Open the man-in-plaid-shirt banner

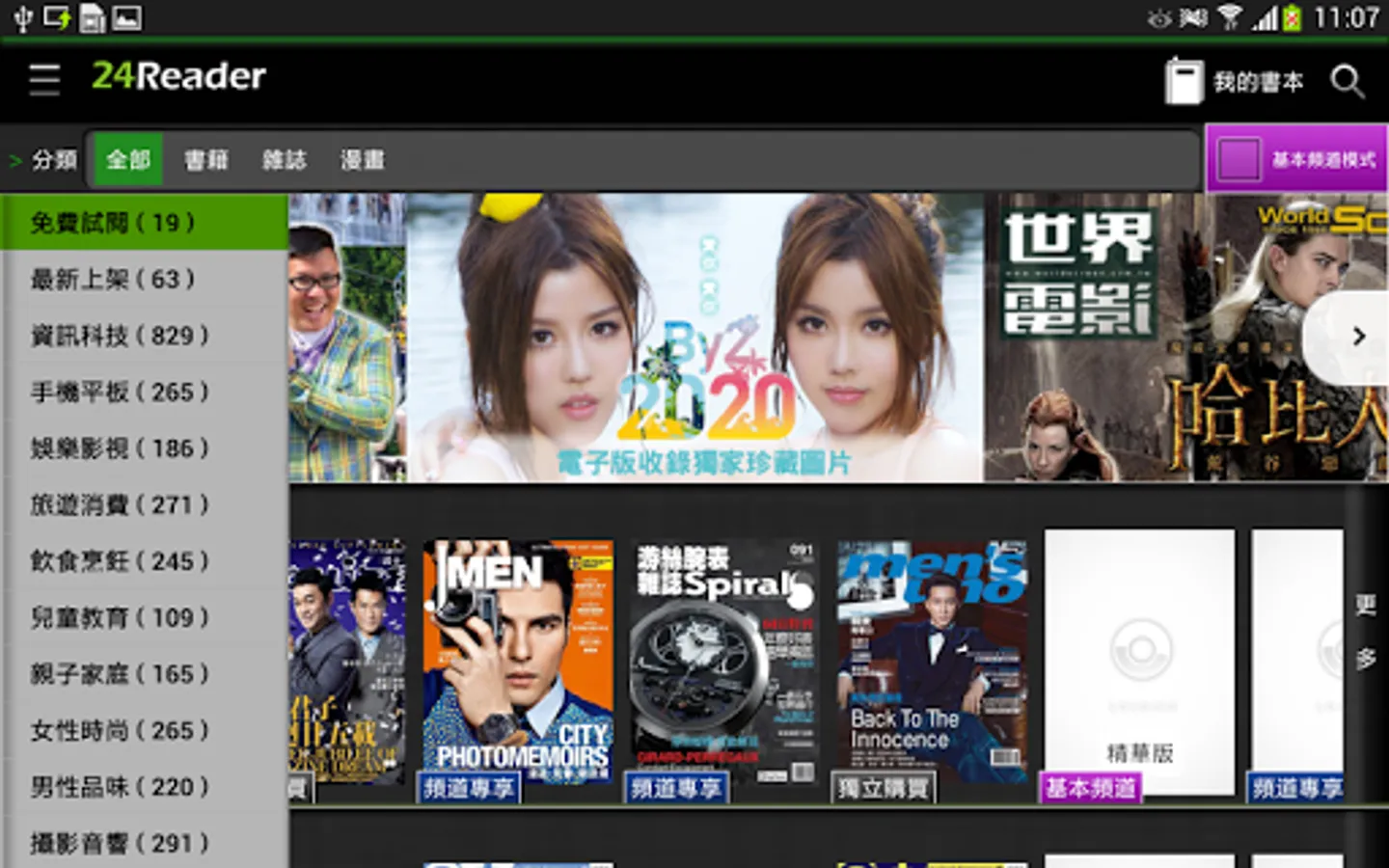click(347, 338)
